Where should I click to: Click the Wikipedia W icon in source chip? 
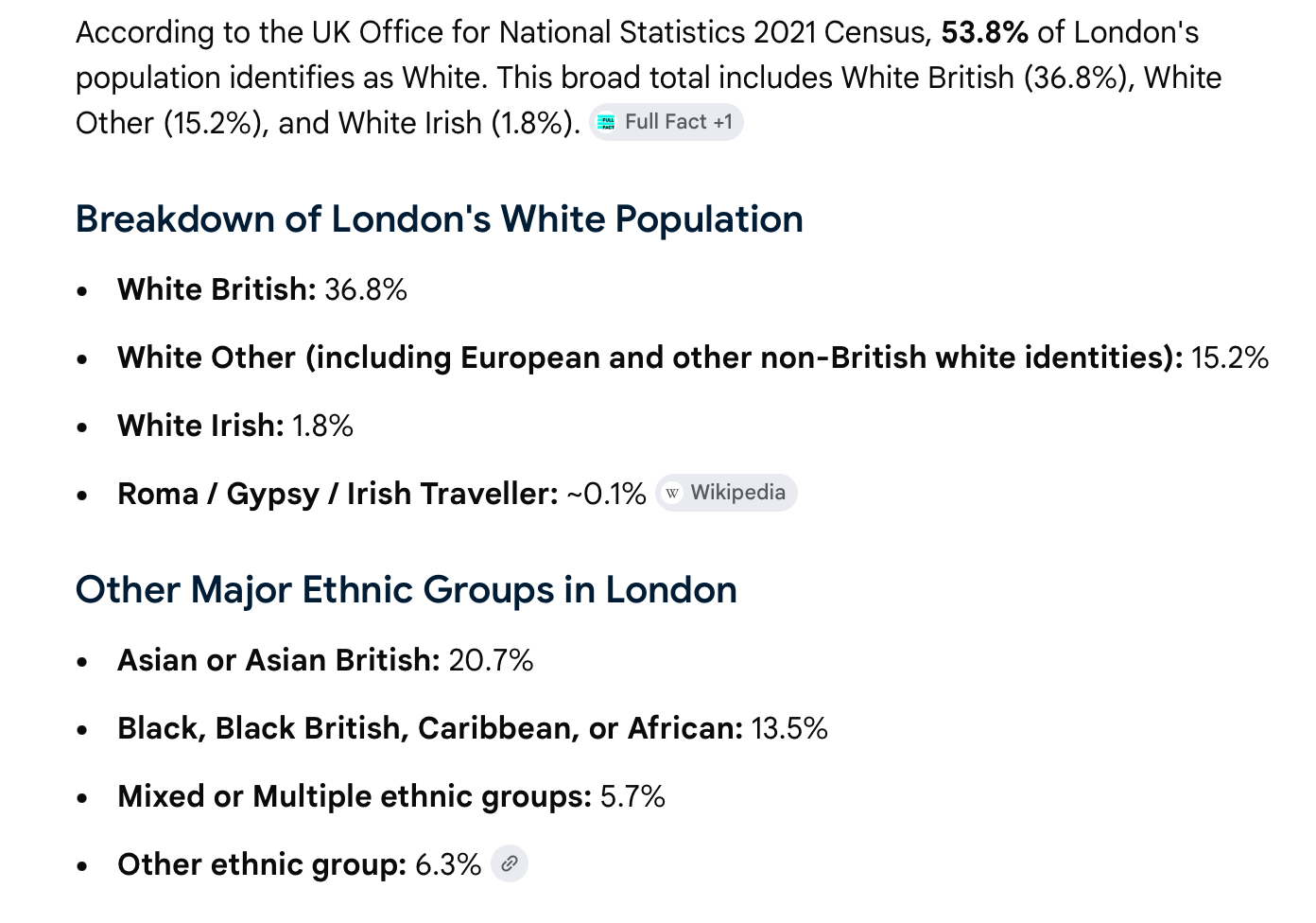tap(672, 493)
